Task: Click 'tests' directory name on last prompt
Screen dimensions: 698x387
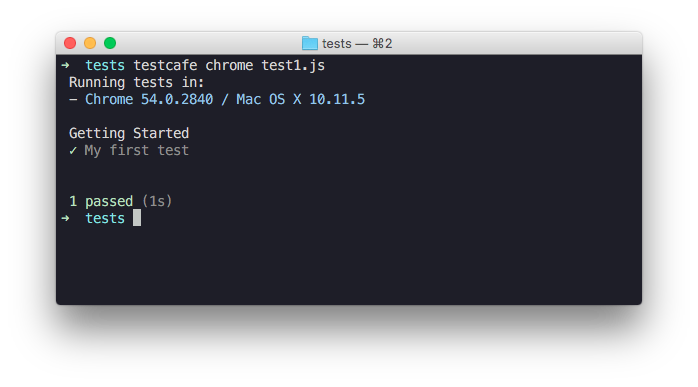Action: coord(105,218)
